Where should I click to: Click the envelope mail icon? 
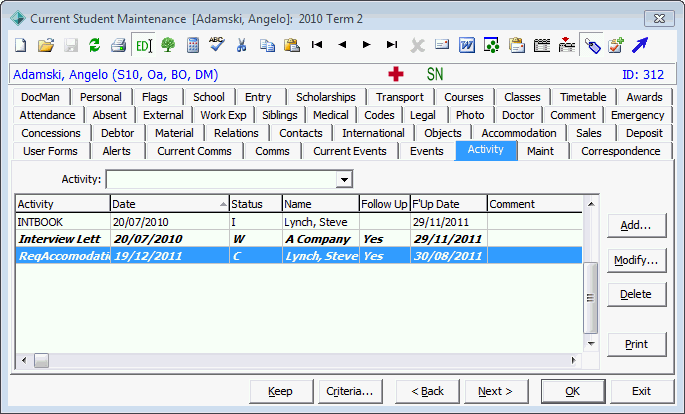[x=442, y=45]
